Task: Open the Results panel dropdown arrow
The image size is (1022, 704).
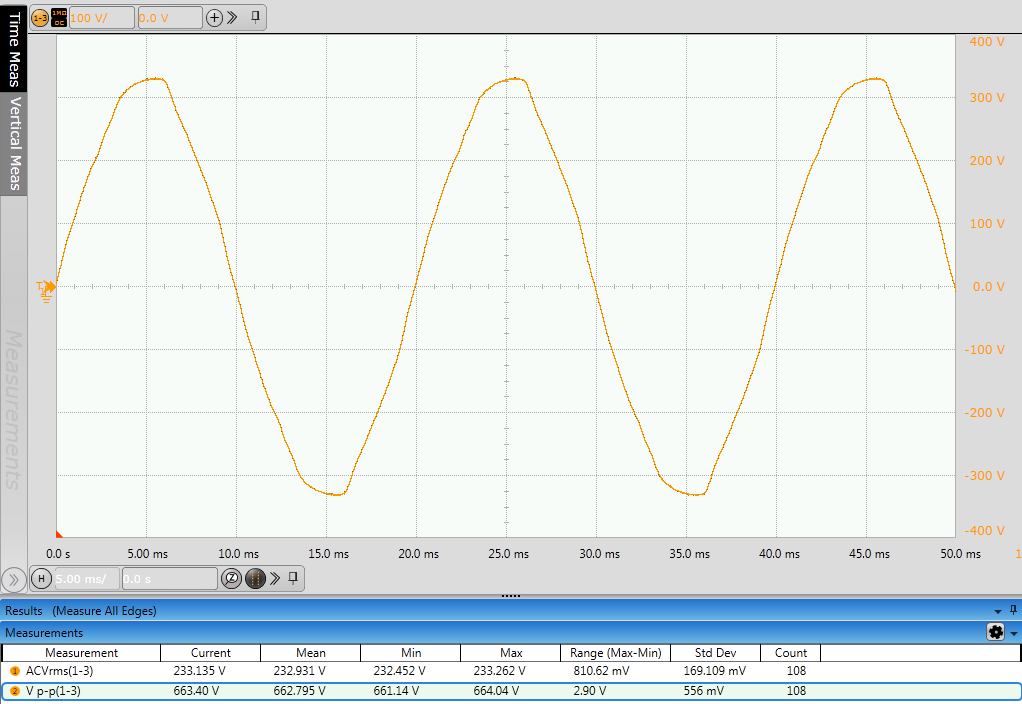Action: click(x=997, y=611)
